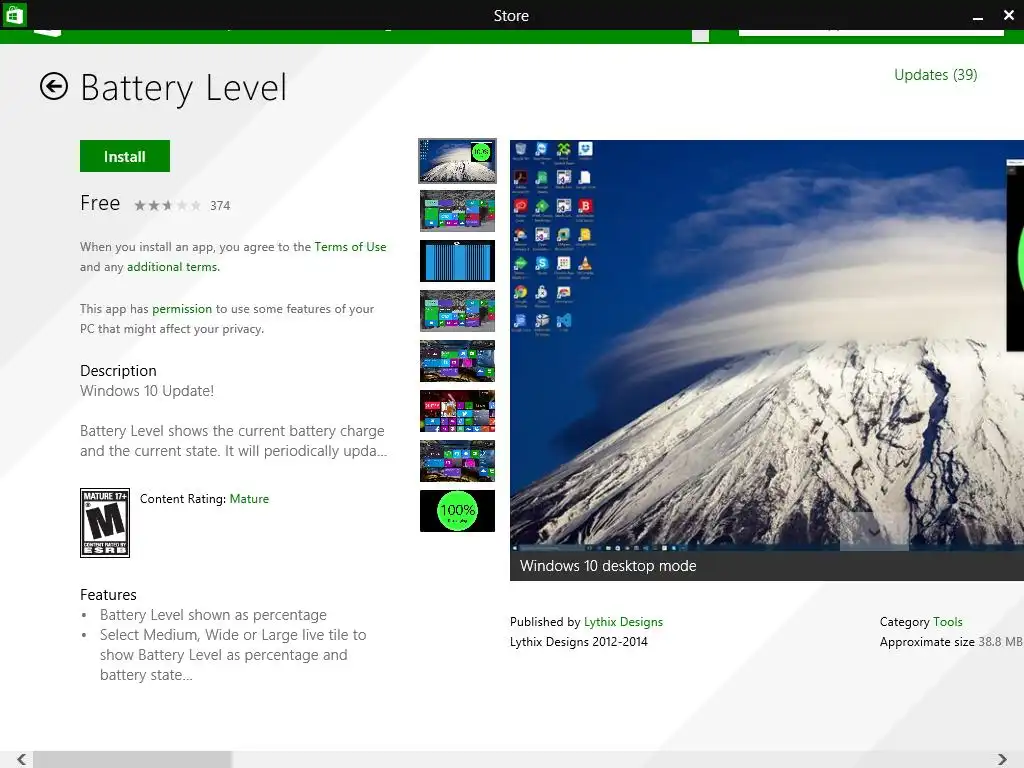Select the mountain desktop screenshot thumbnail

pos(457,161)
